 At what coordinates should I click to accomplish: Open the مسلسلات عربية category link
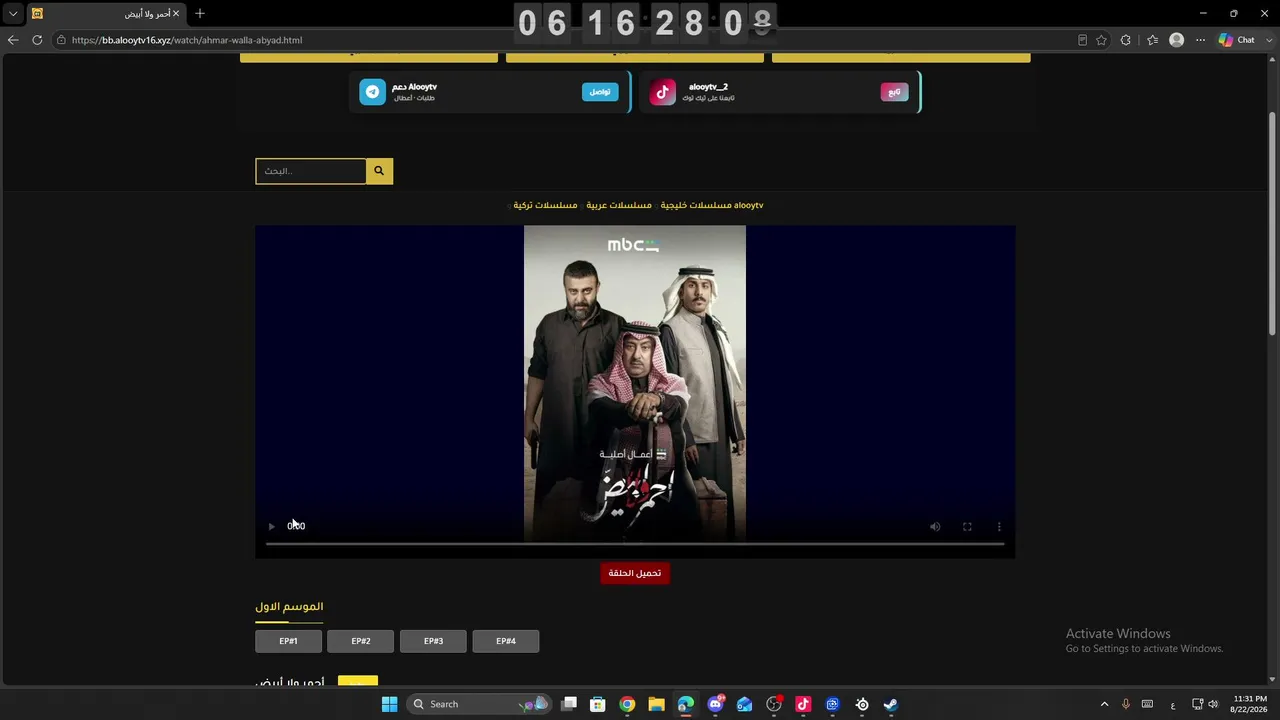pos(619,205)
